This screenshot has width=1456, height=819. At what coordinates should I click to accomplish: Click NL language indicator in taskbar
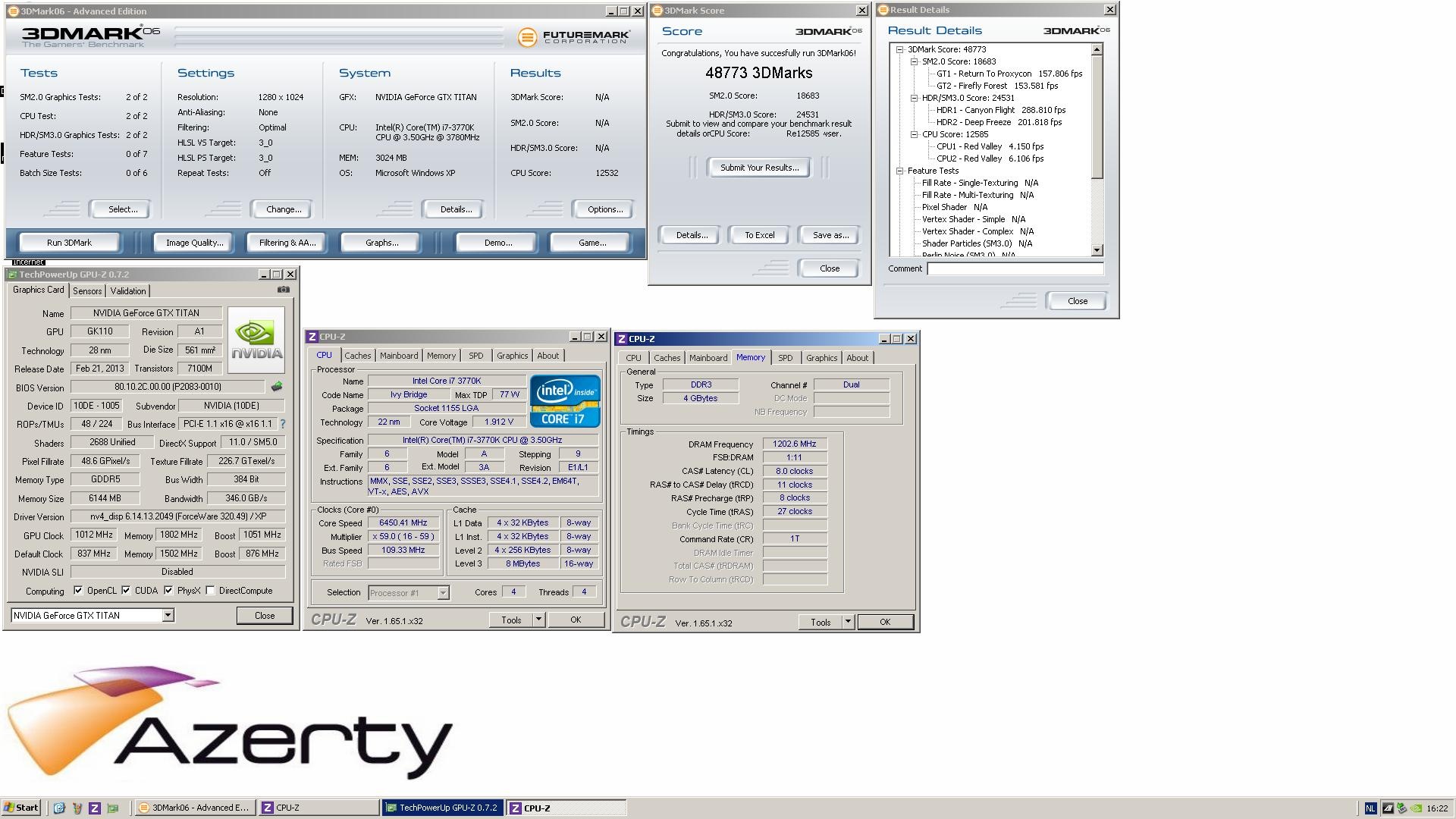(1370, 808)
